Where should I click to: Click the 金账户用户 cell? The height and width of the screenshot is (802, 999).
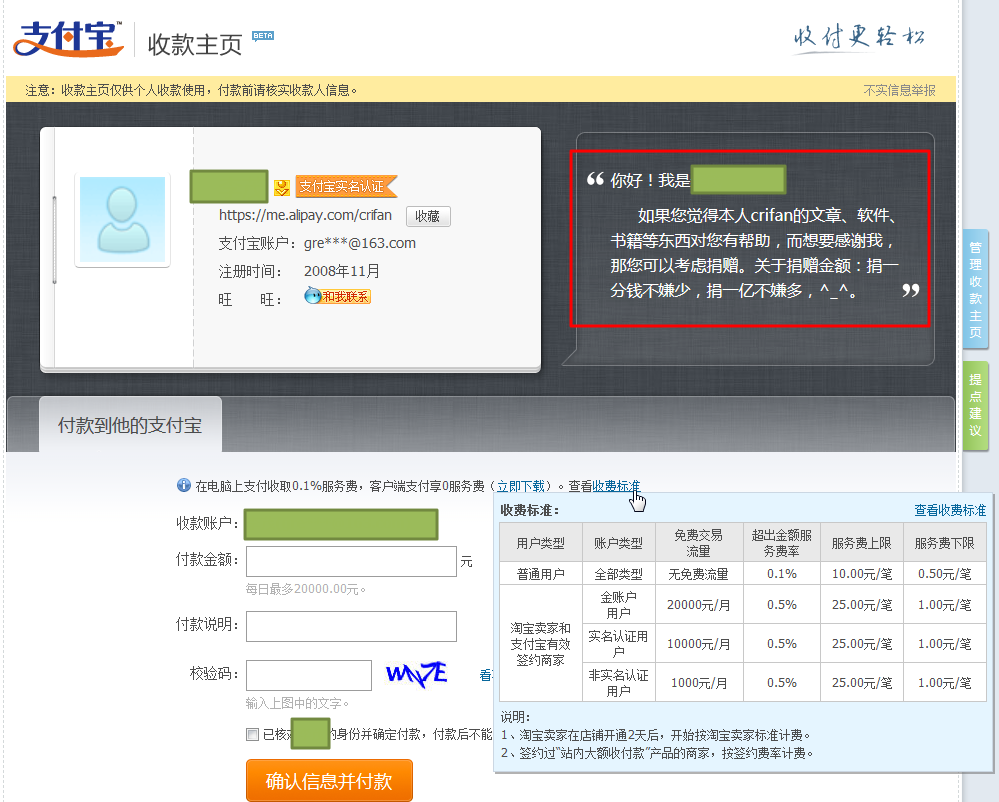click(619, 605)
